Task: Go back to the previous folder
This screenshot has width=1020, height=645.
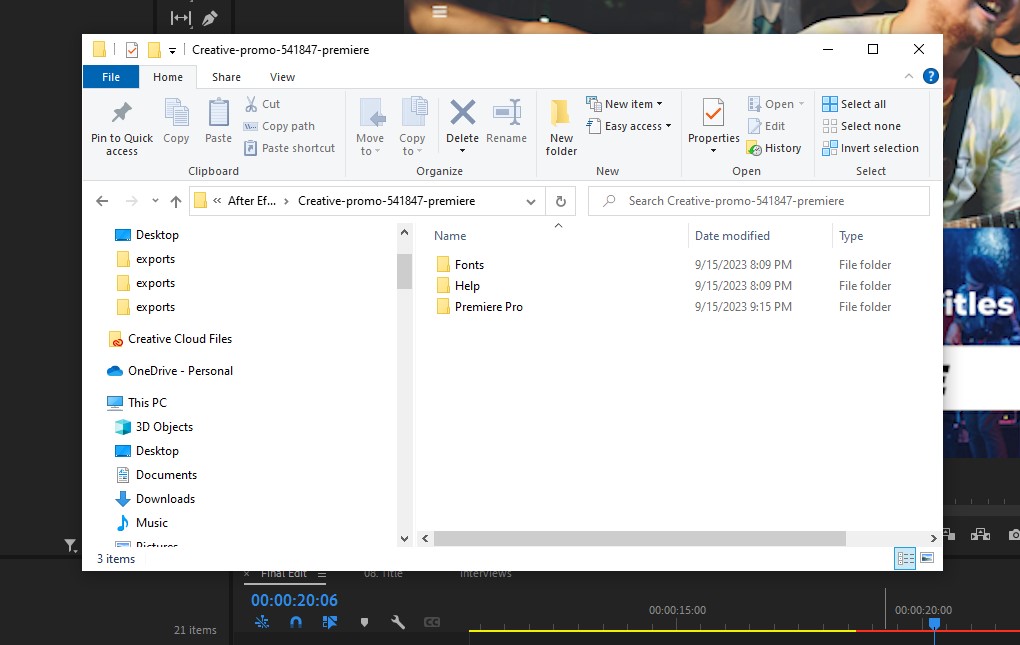Action: pos(102,201)
